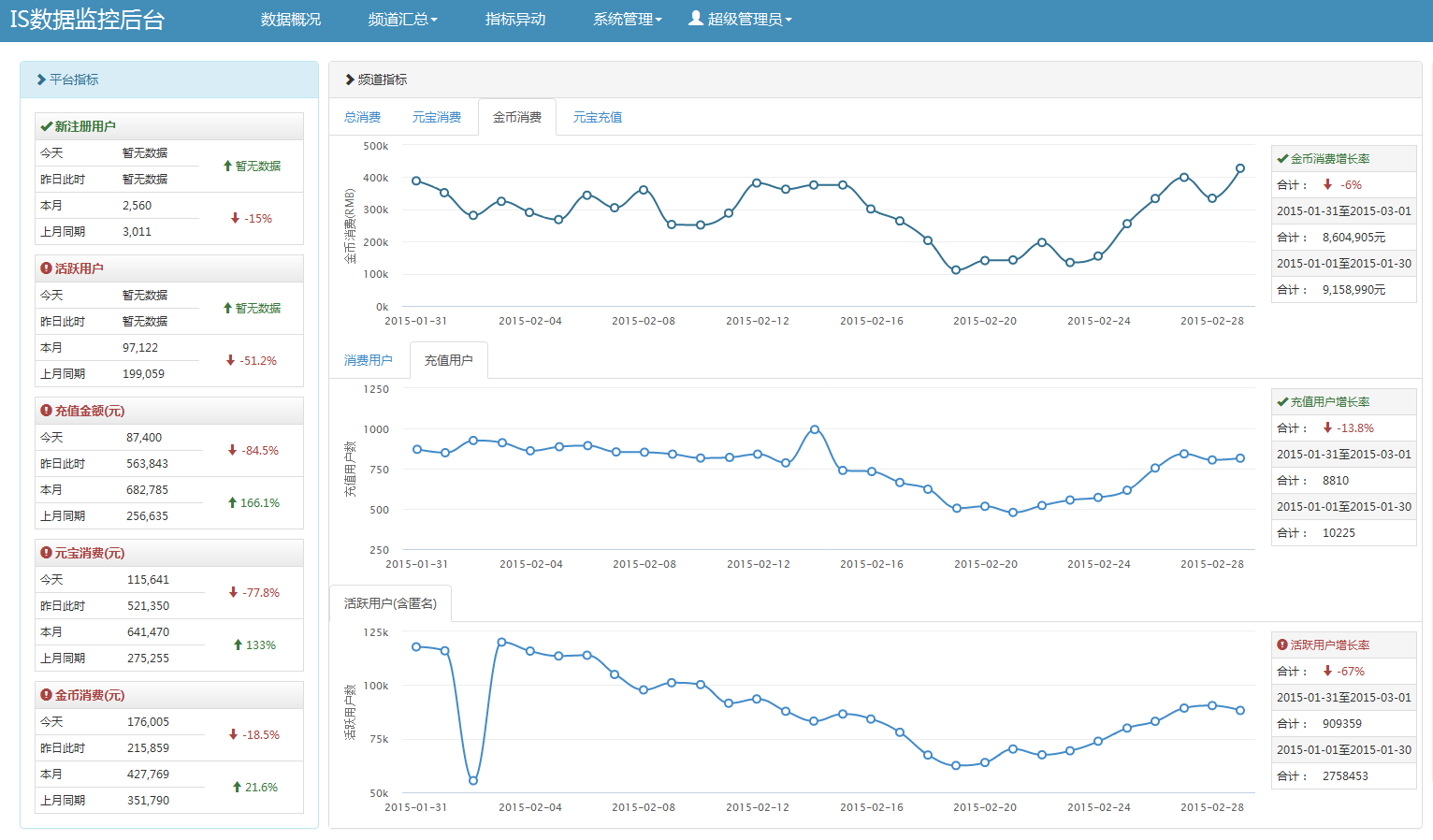Click the lowest dip point of 活跃用户 chart
Viewport: 1433px width, 840px height.
click(473, 780)
